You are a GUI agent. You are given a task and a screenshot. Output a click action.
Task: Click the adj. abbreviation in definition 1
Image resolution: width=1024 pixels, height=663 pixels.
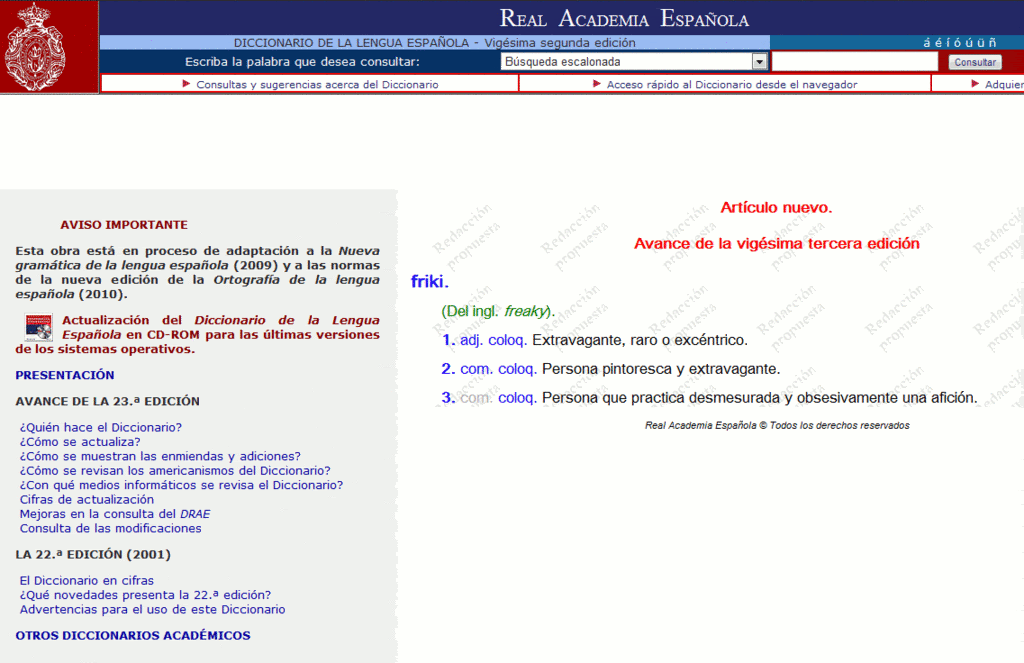point(471,340)
